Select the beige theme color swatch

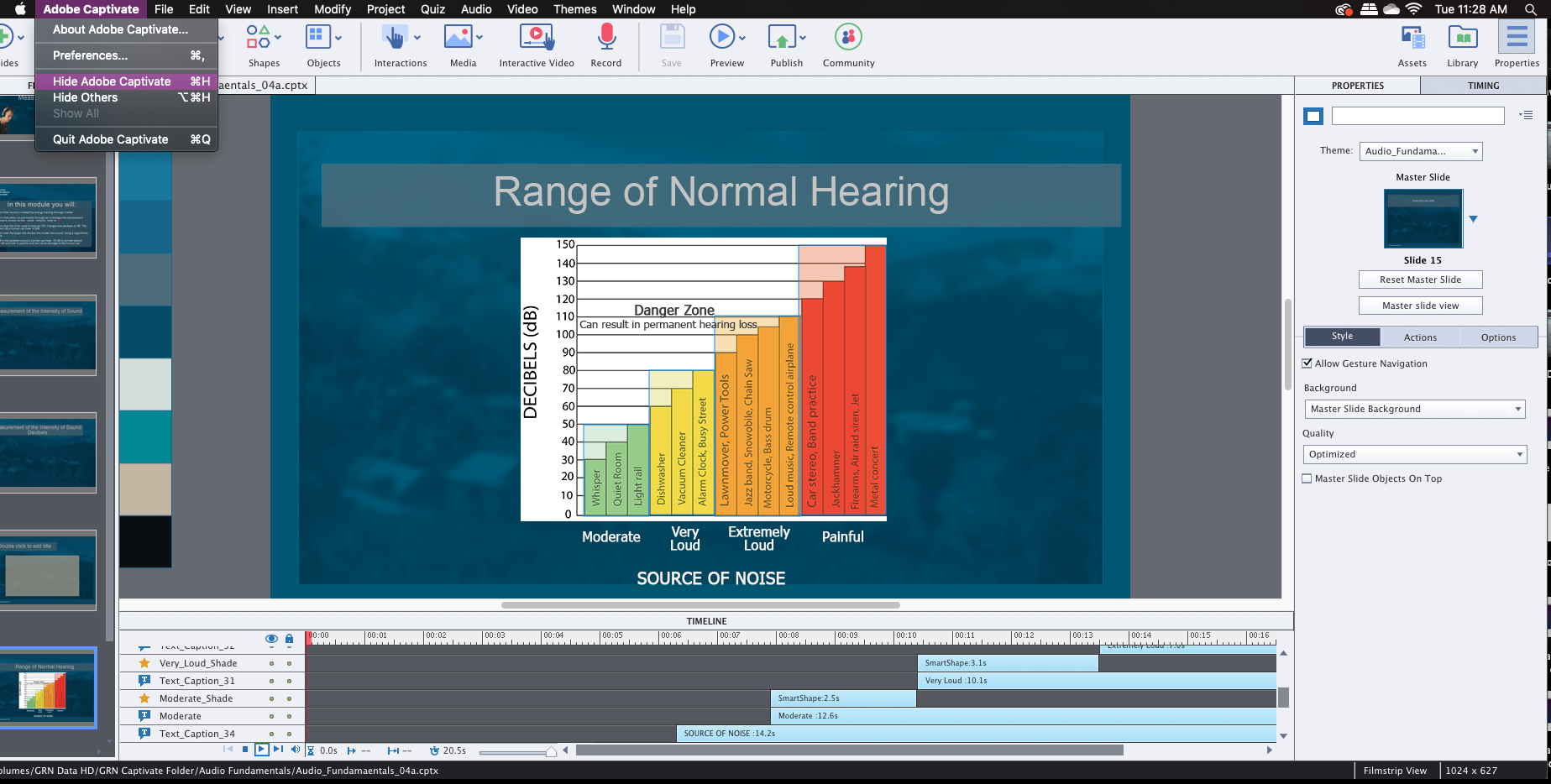click(x=145, y=489)
